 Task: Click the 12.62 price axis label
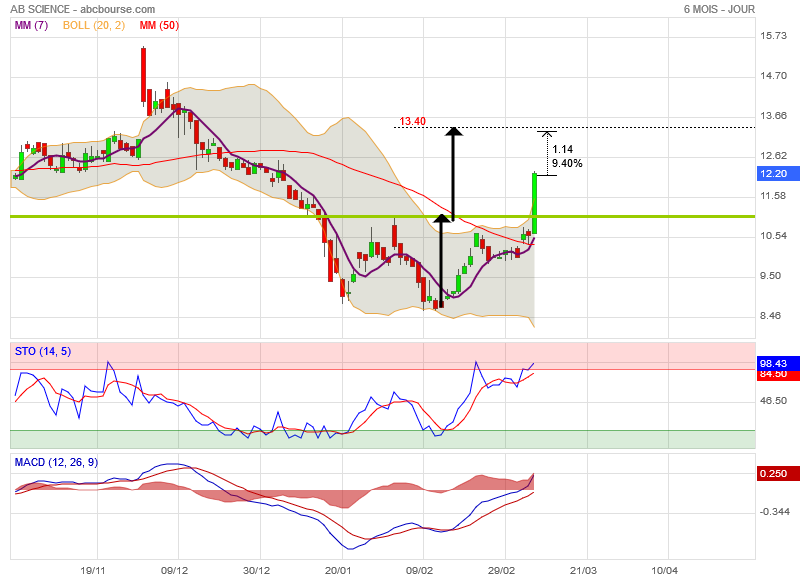tap(773, 156)
